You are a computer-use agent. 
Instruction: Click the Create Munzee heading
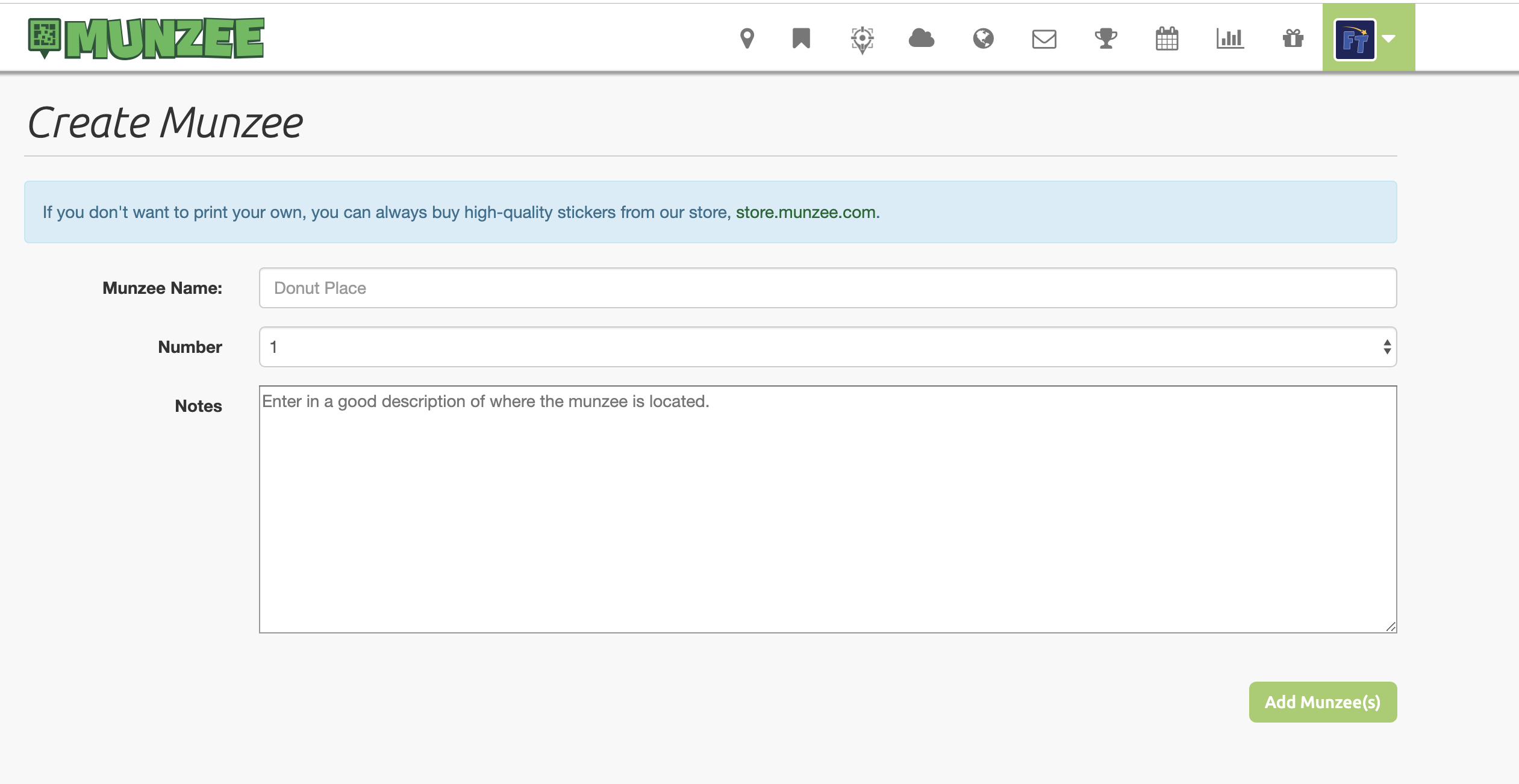(165, 123)
